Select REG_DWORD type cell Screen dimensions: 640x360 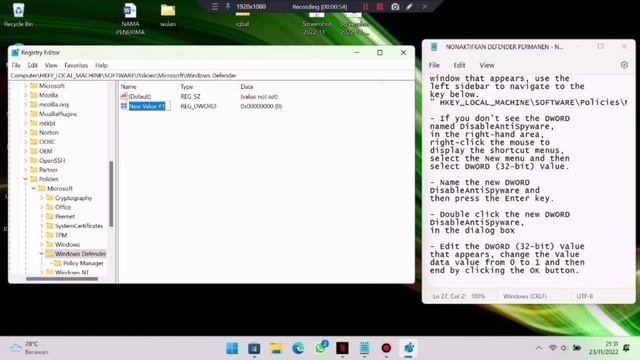click(198, 106)
